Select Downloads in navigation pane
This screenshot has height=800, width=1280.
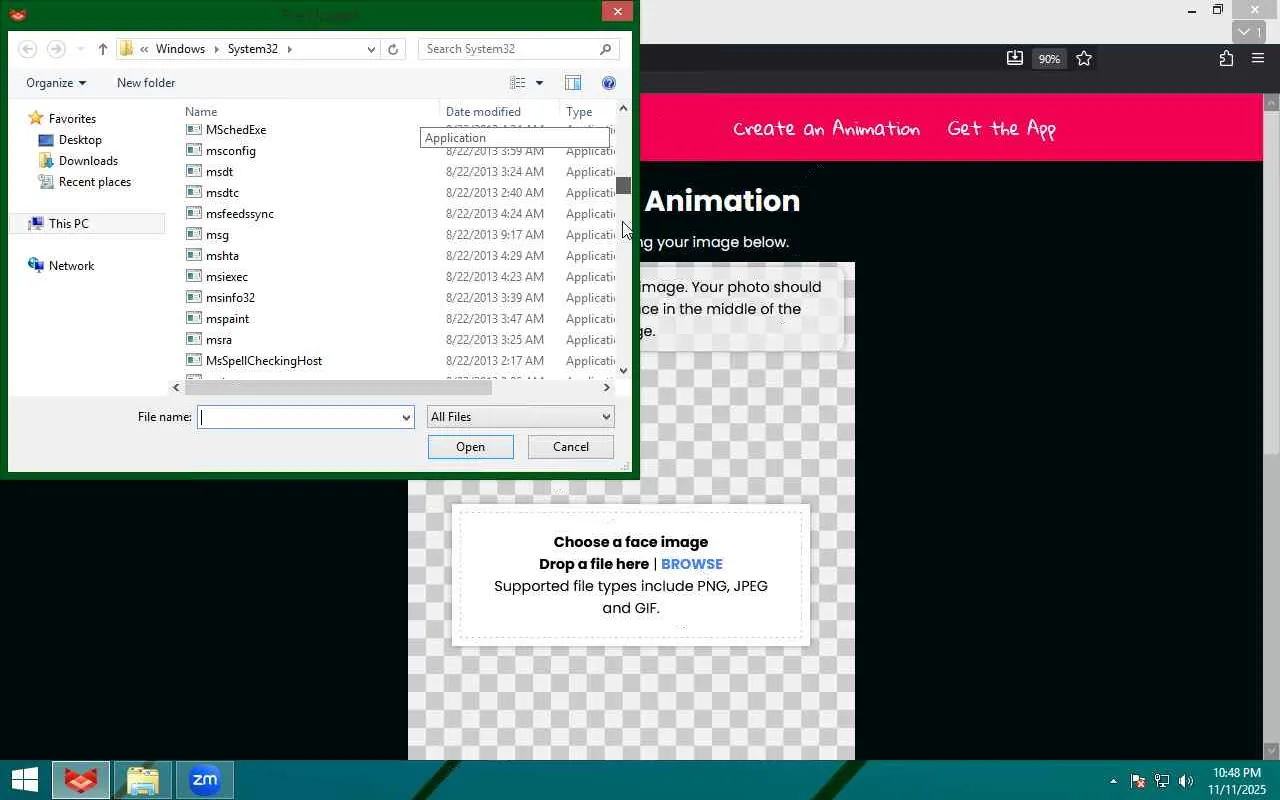[88, 161]
